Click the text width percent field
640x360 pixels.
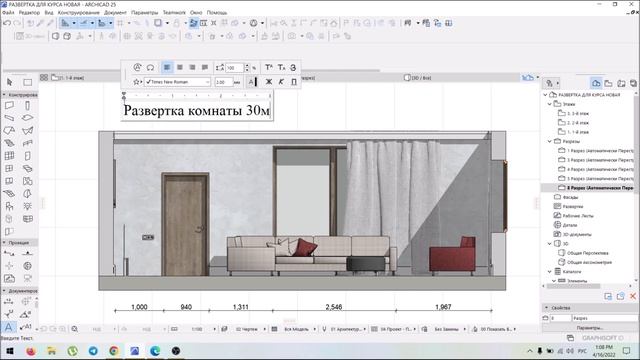(234, 68)
